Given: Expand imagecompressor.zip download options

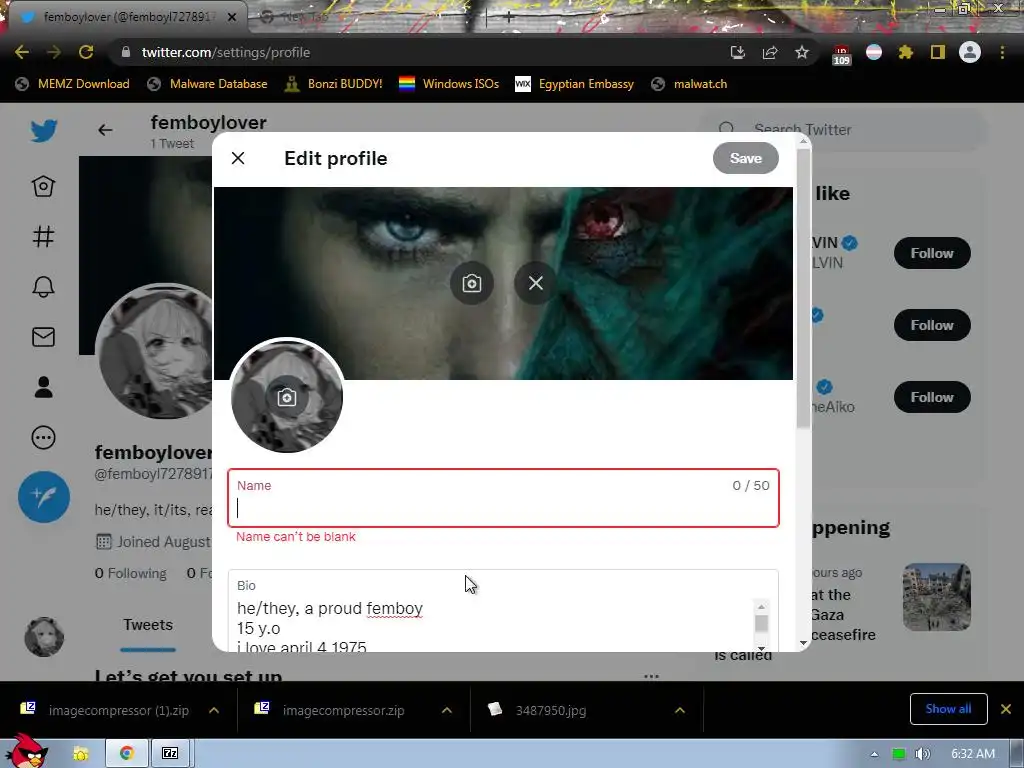Looking at the screenshot, I should 447,710.
